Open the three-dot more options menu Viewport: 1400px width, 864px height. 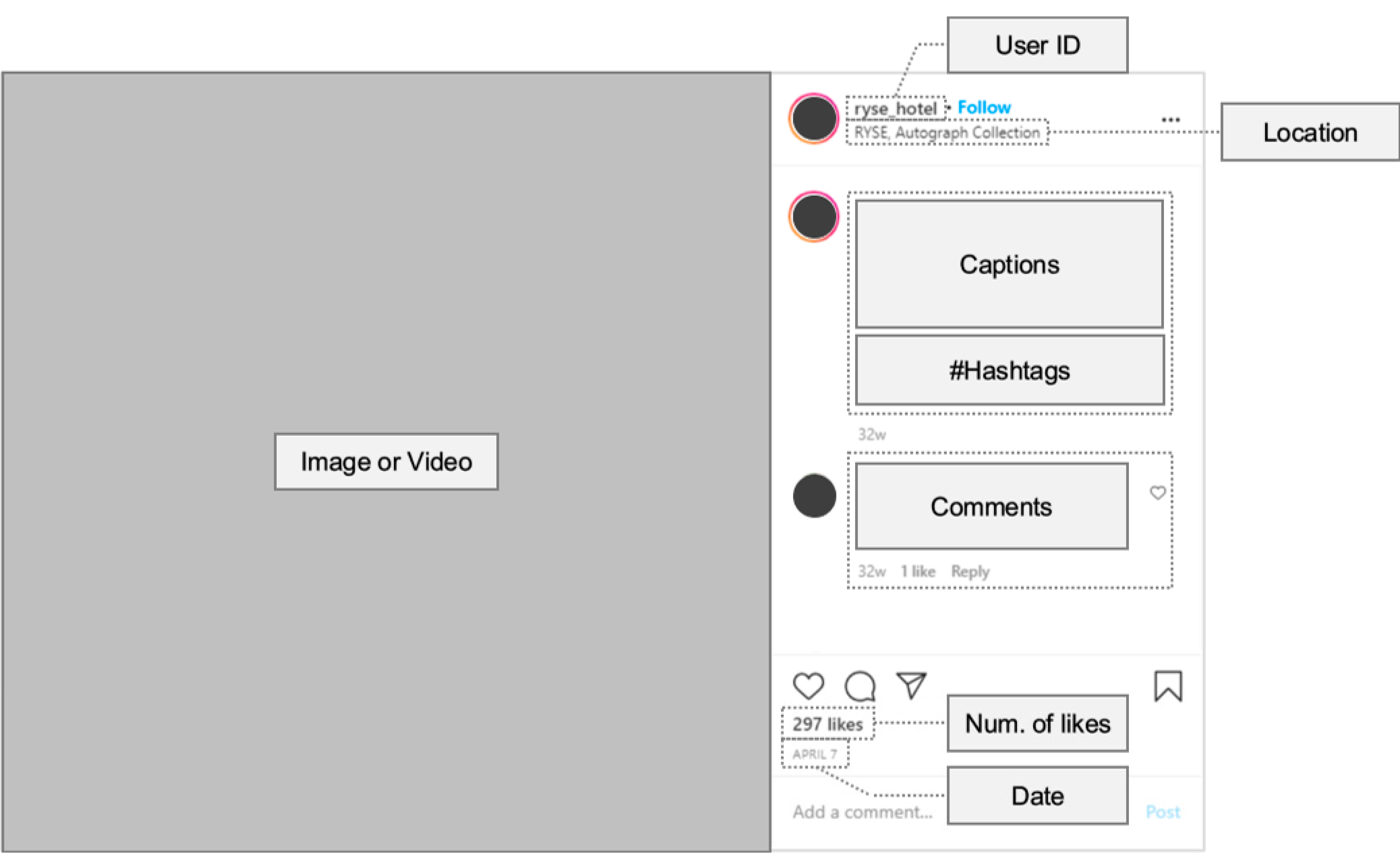point(1170,120)
